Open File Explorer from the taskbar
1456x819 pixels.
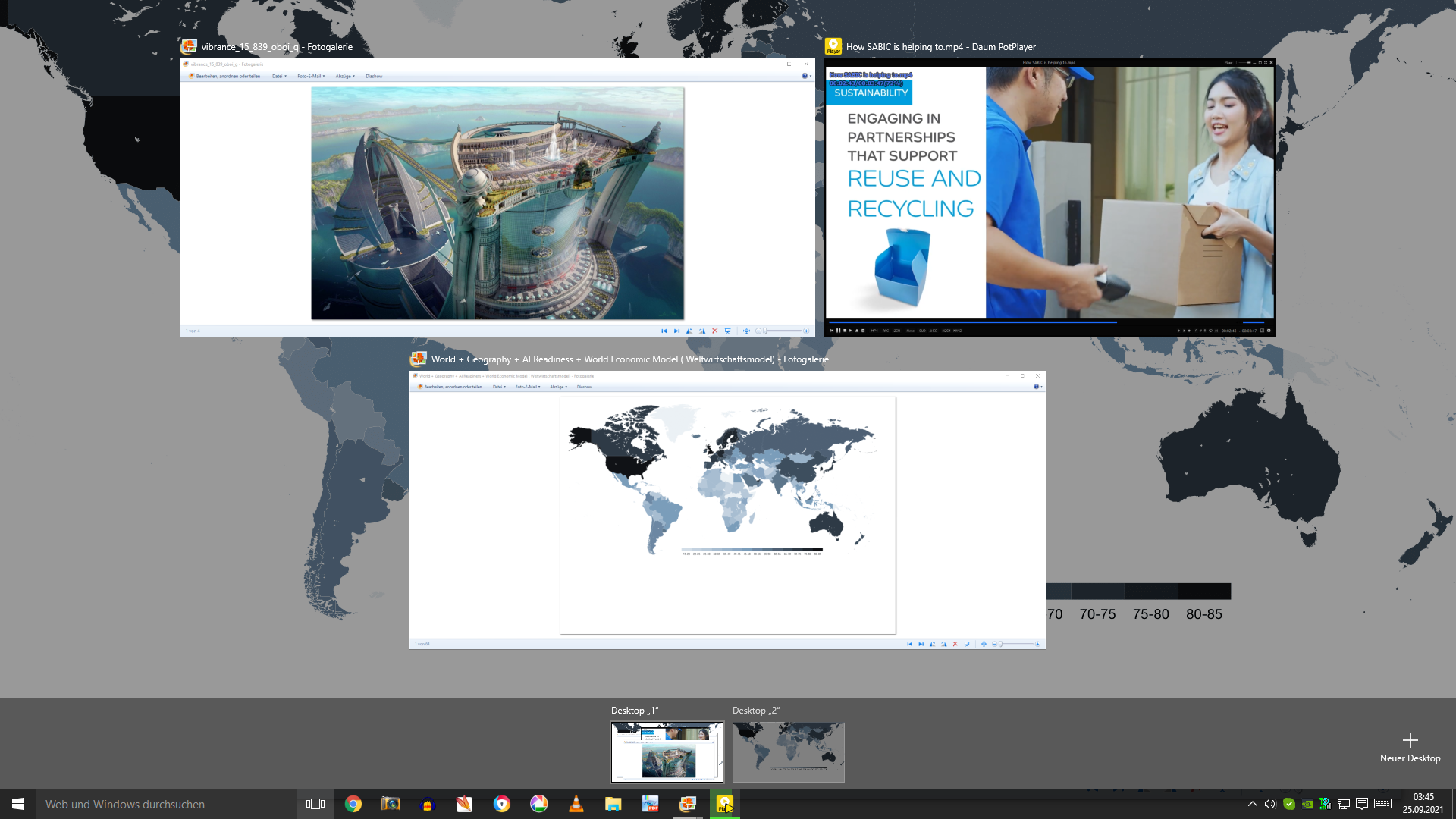(613, 804)
